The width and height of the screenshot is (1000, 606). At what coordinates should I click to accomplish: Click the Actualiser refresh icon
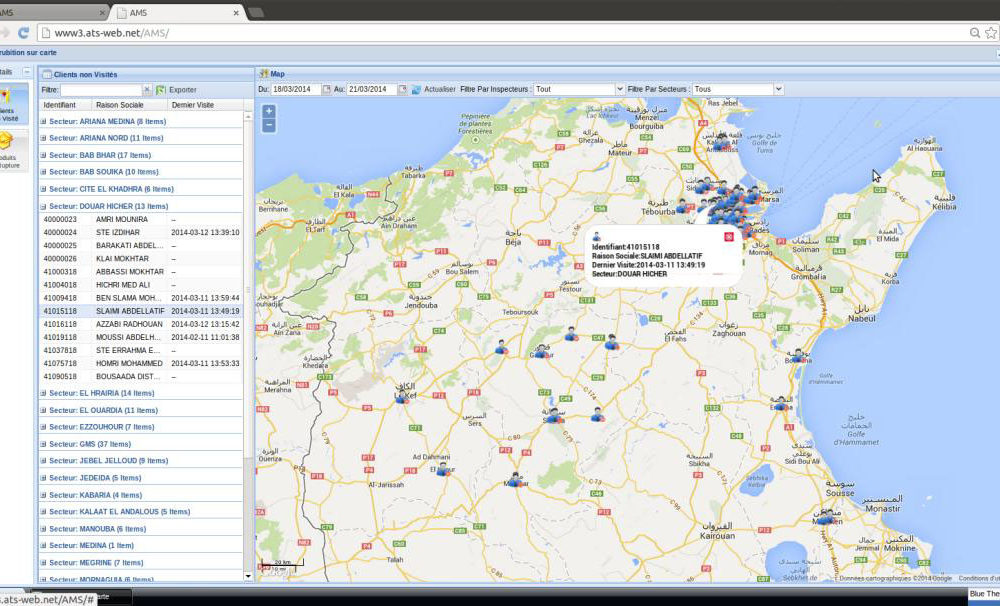[416, 89]
